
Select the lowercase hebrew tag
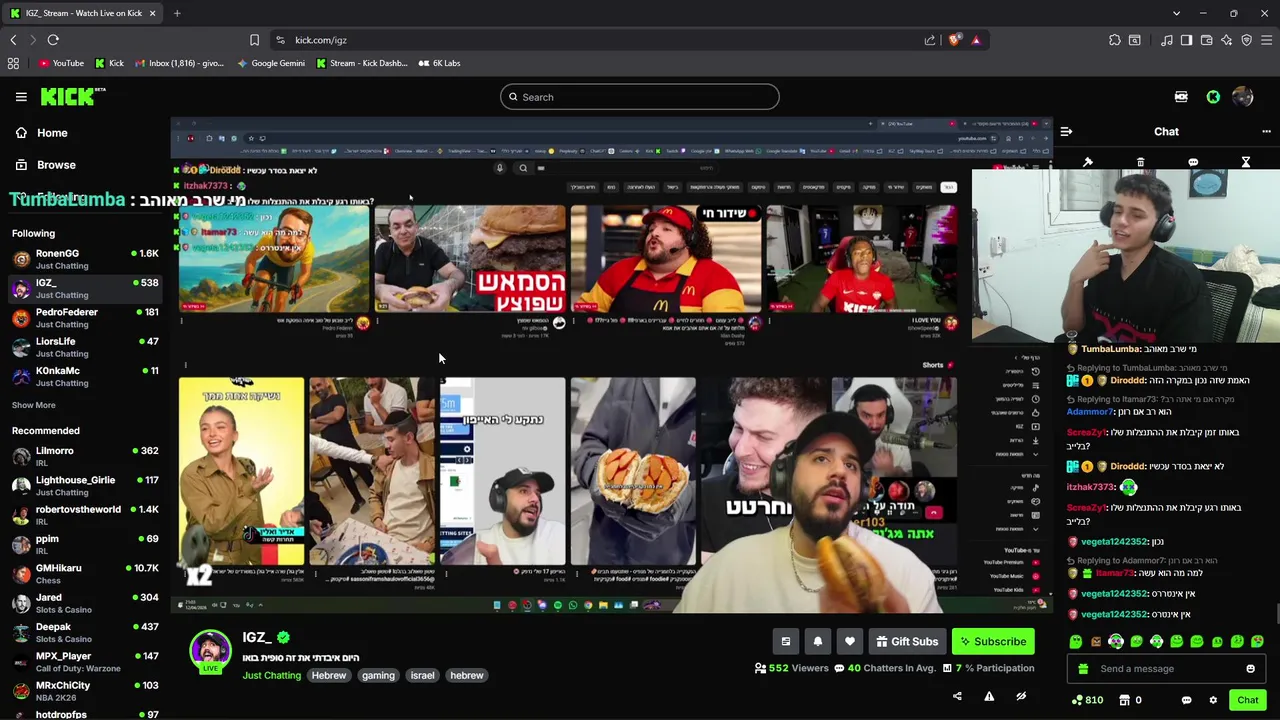click(x=467, y=675)
